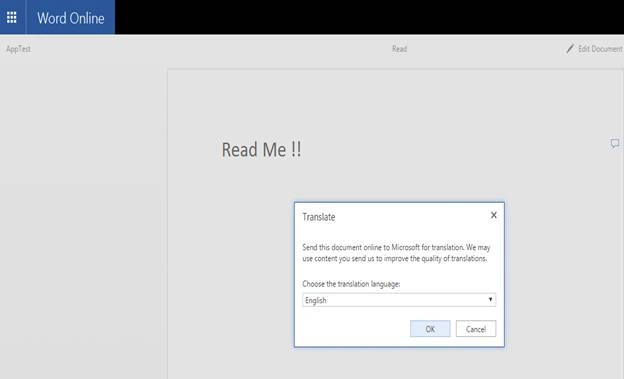This screenshot has width=624, height=379.
Task: Open the app launcher grid icon
Action: [x=12, y=18]
